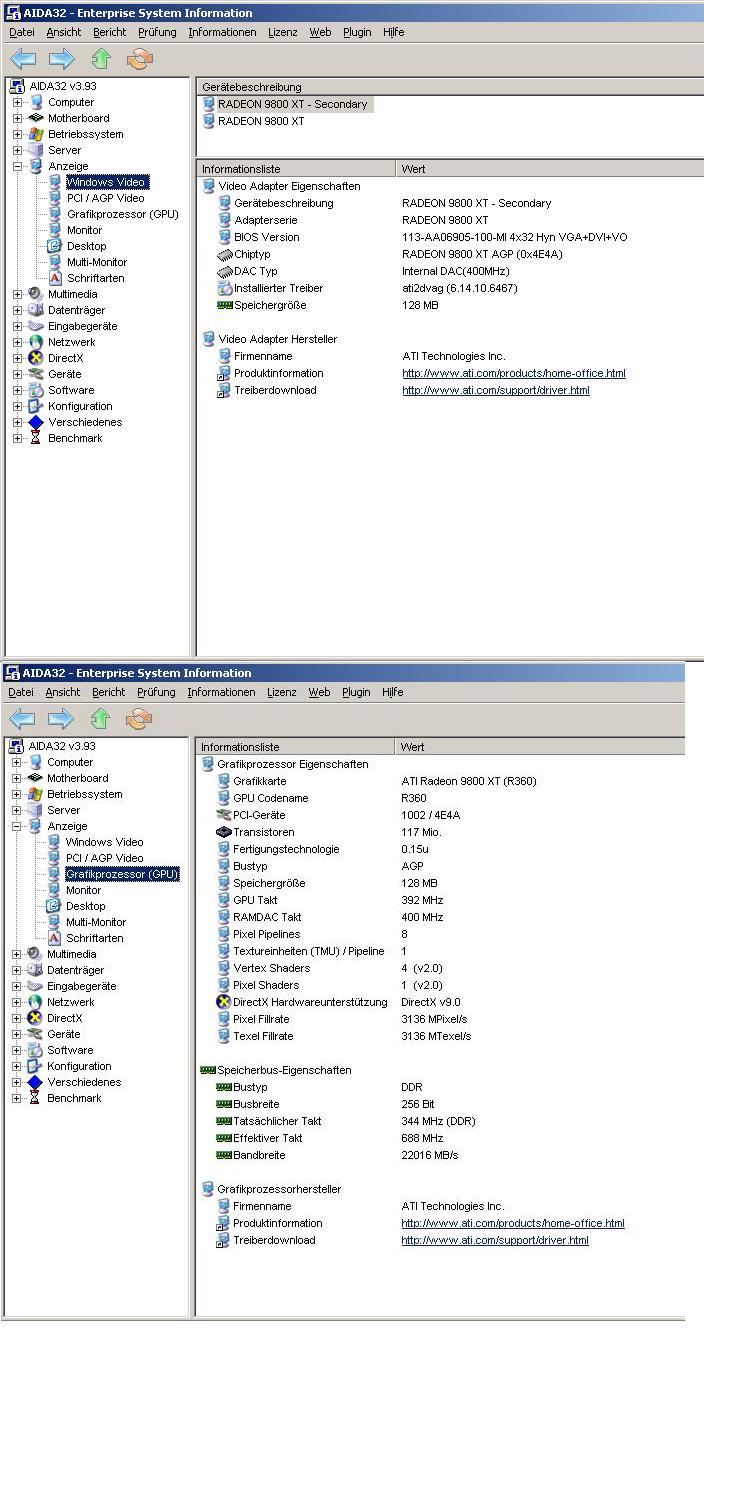Screen dimensions: 737x1498
Task: Select Schriftarten in the upper window tree
Action: pos(95,278)
